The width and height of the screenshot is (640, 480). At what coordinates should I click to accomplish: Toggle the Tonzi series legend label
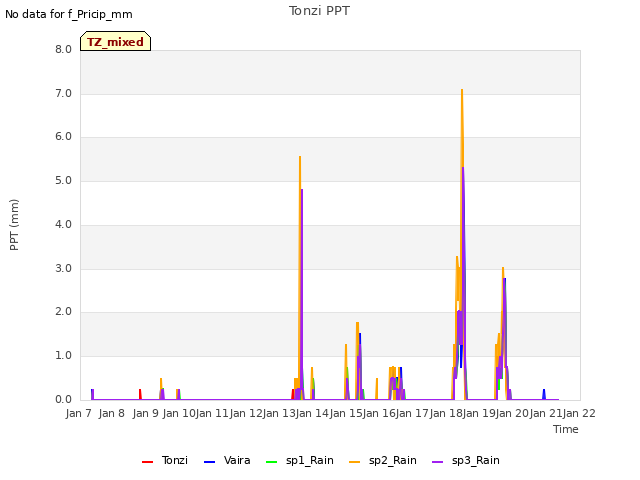pyautogui.click(x=175, y=460)
